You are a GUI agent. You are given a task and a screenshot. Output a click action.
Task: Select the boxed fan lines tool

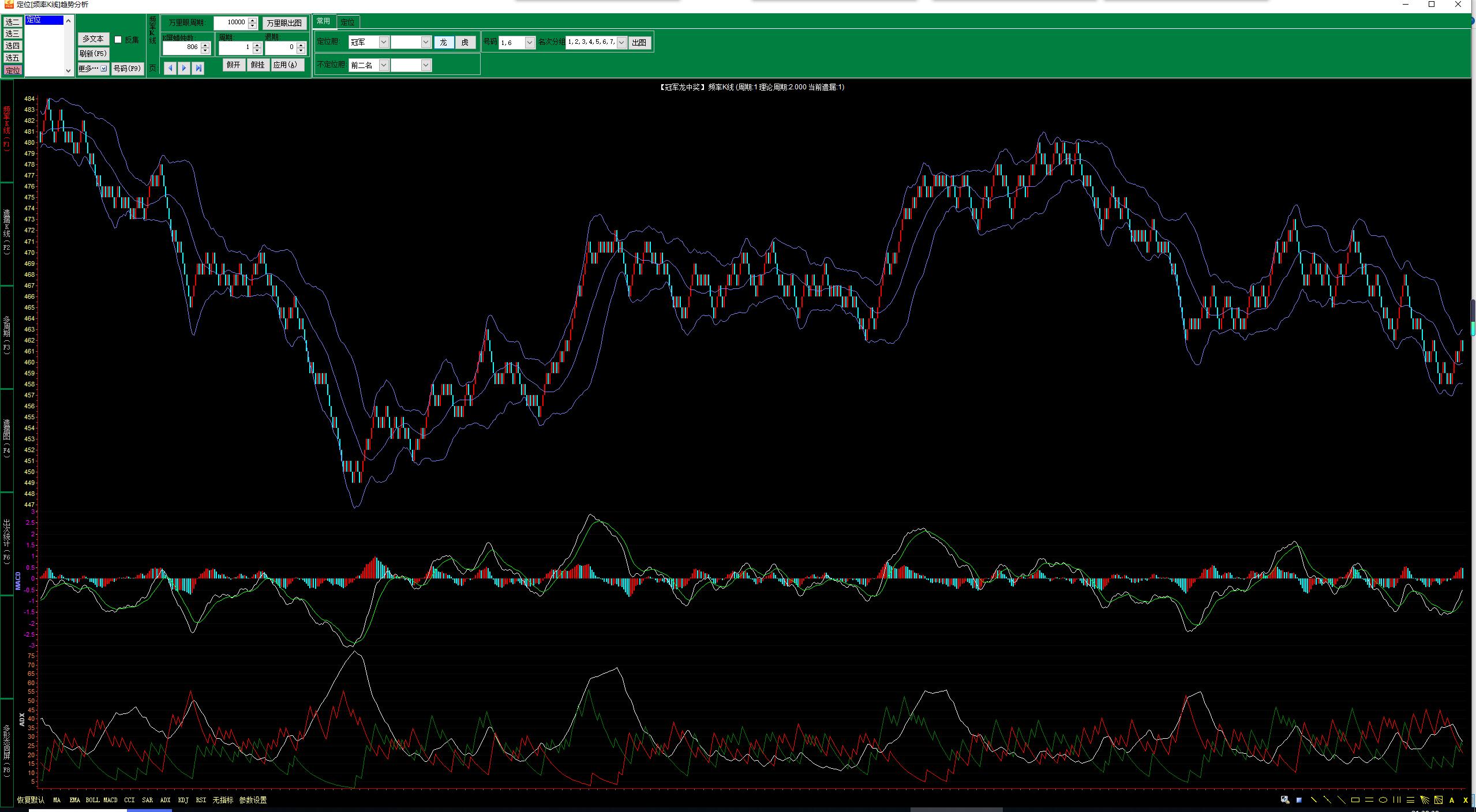[x=1438, y=800]
